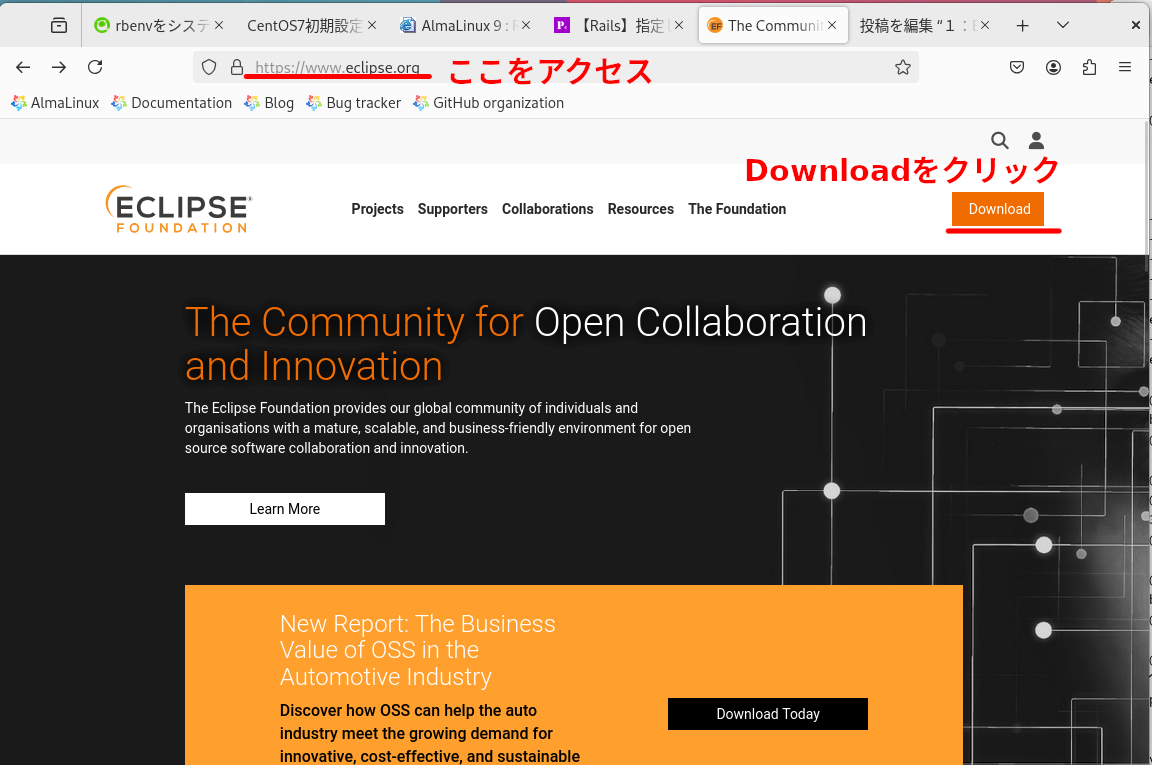Viewport: 1152px width, 765px height.
Task: Save page to Pocket
Action: [1017, 68]
